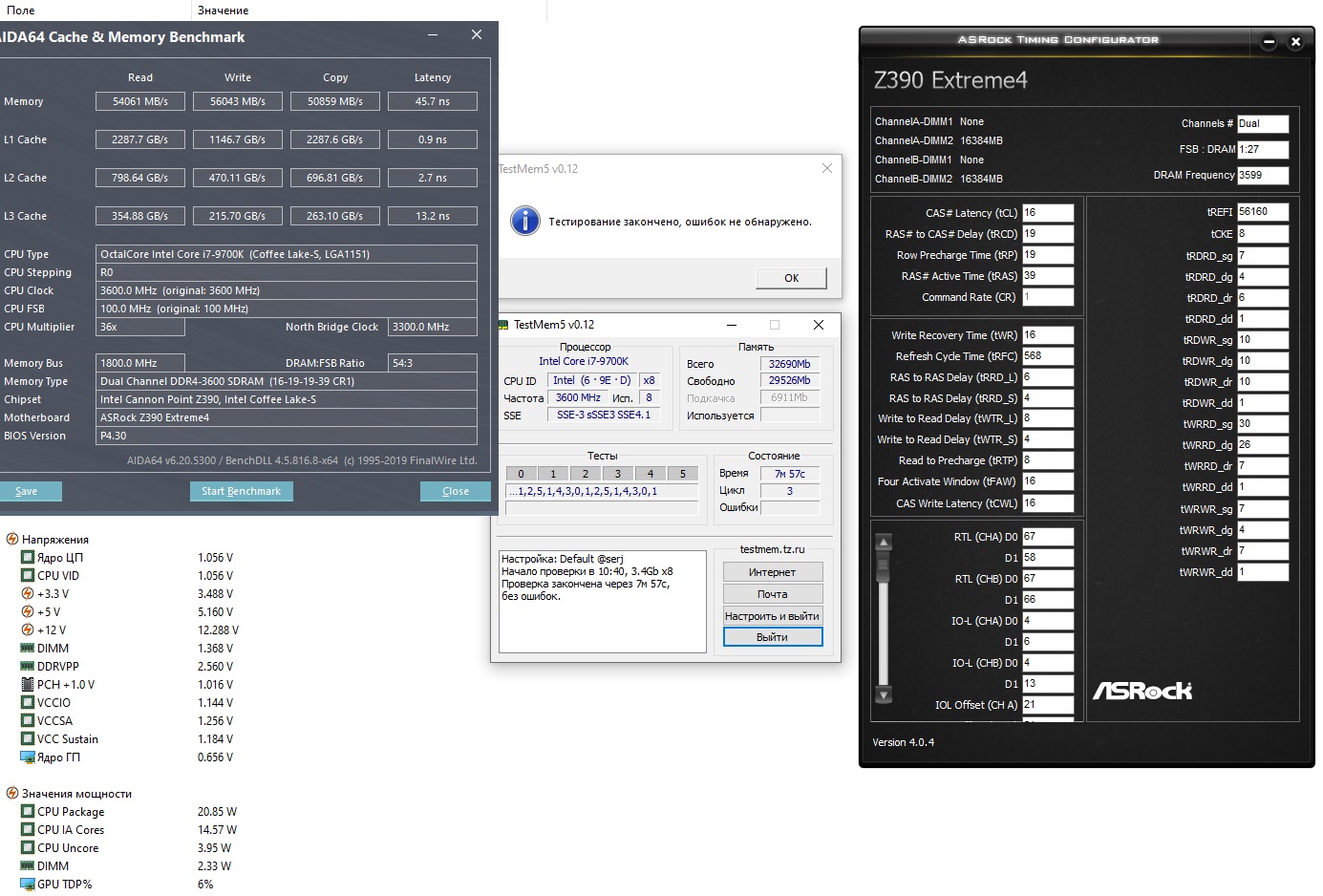Open the testmem.tz.ru link label
This screenshot has height=896, width=1323.
pyautogui.click(x=773, y=549)
